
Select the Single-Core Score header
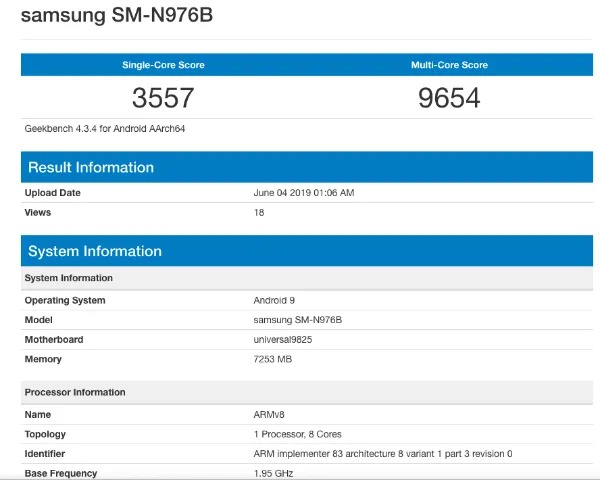(163, 65)
